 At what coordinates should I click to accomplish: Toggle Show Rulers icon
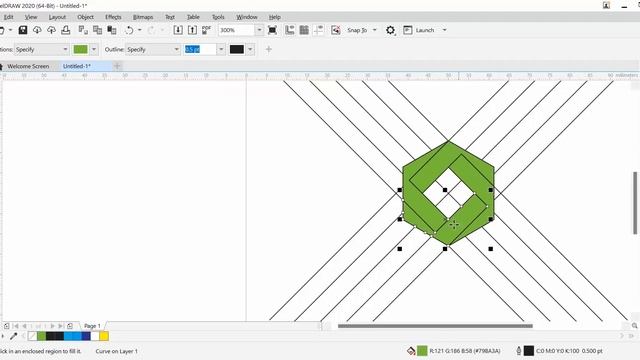290,30
